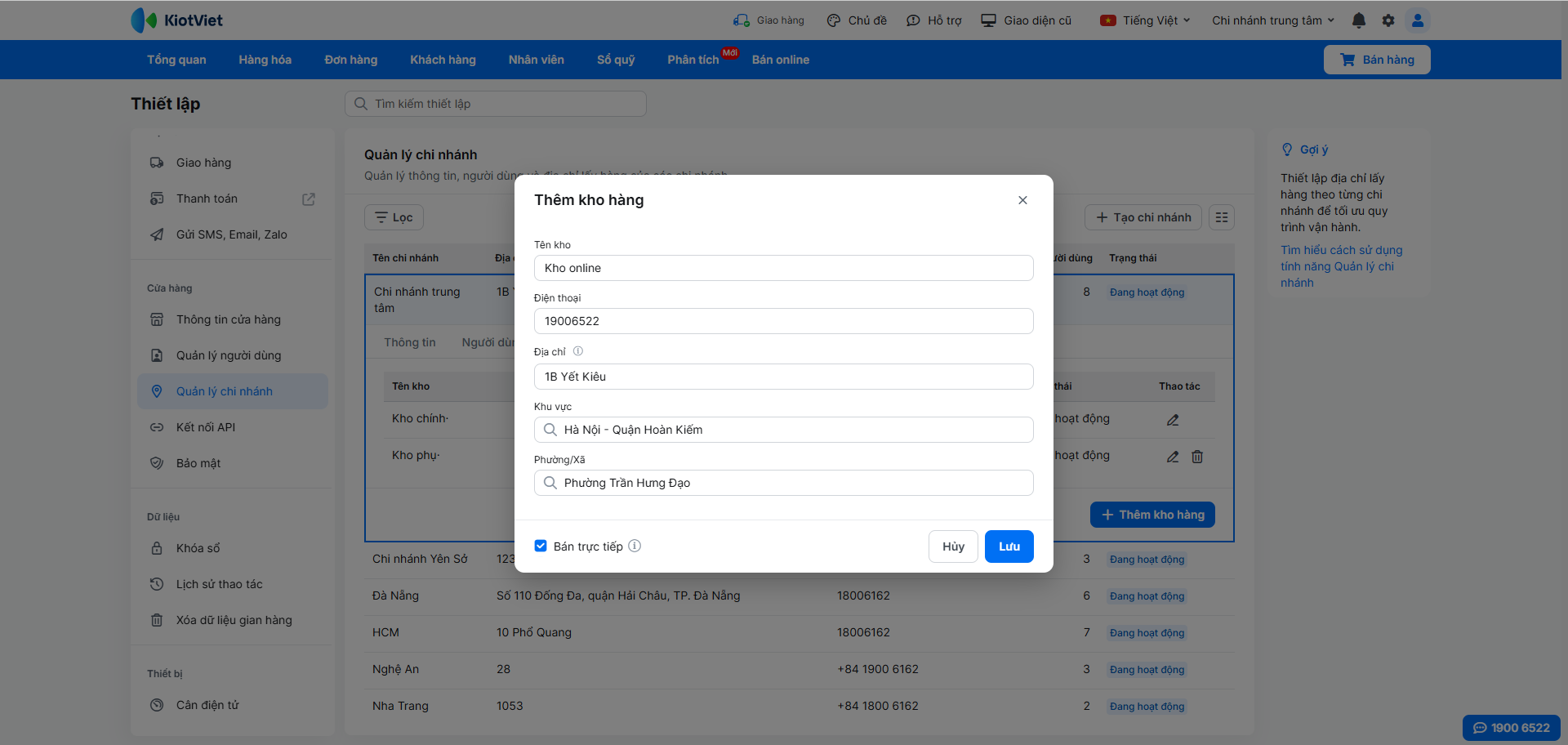Click the Điện thoại input field
1568x745 pixels.
click(784, 321)
